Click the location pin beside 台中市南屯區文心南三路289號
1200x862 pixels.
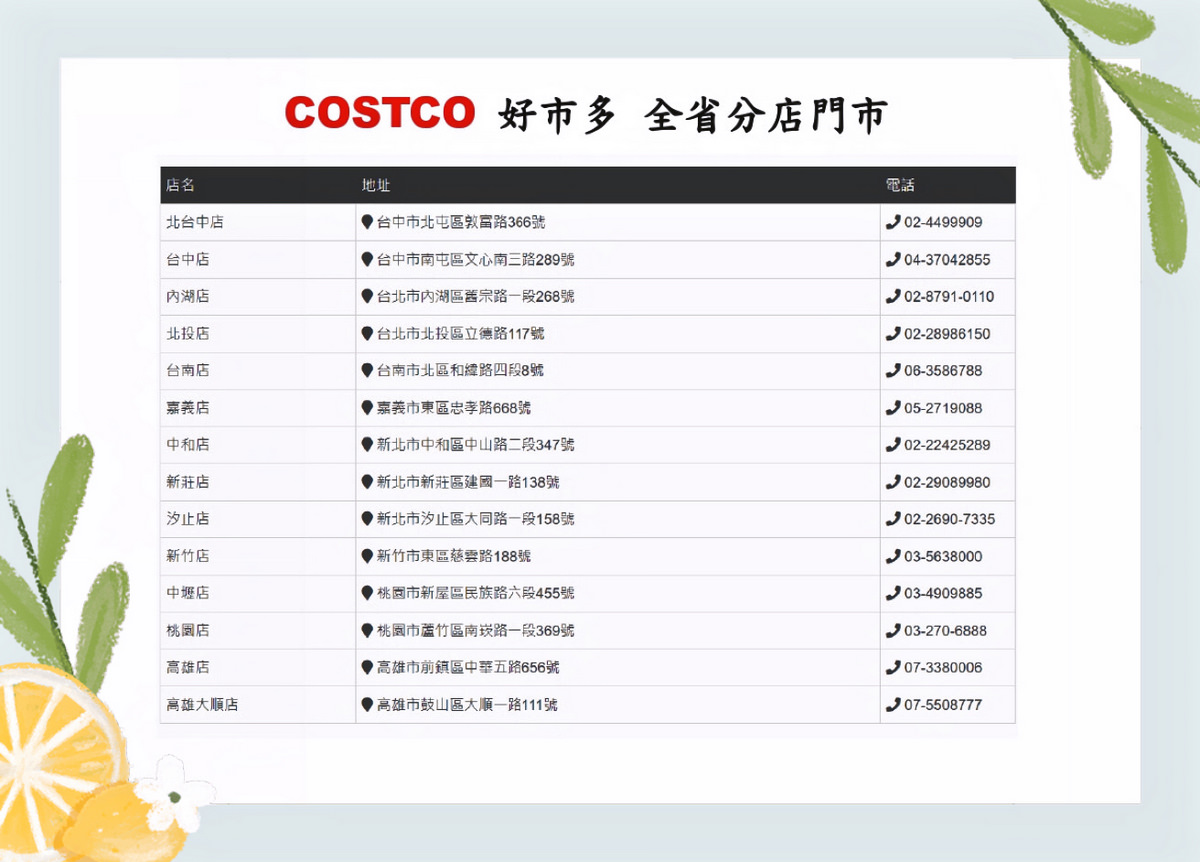367,259
